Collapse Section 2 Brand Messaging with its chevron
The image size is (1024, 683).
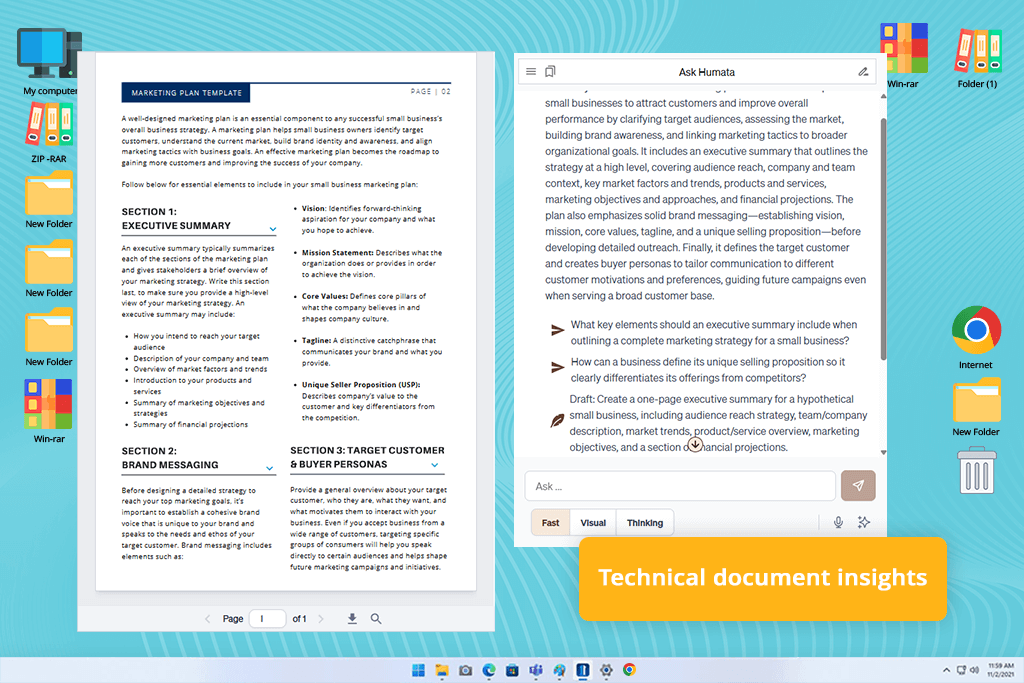(270, 468)
